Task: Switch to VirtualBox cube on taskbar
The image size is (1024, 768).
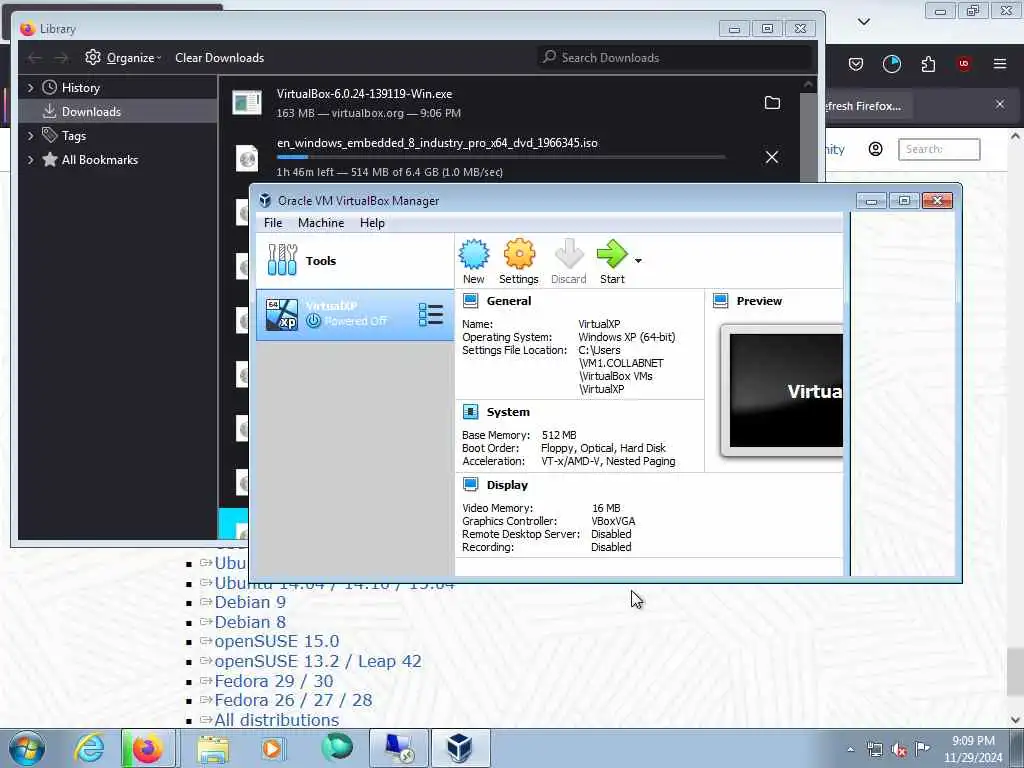Action: pos(460,748)
